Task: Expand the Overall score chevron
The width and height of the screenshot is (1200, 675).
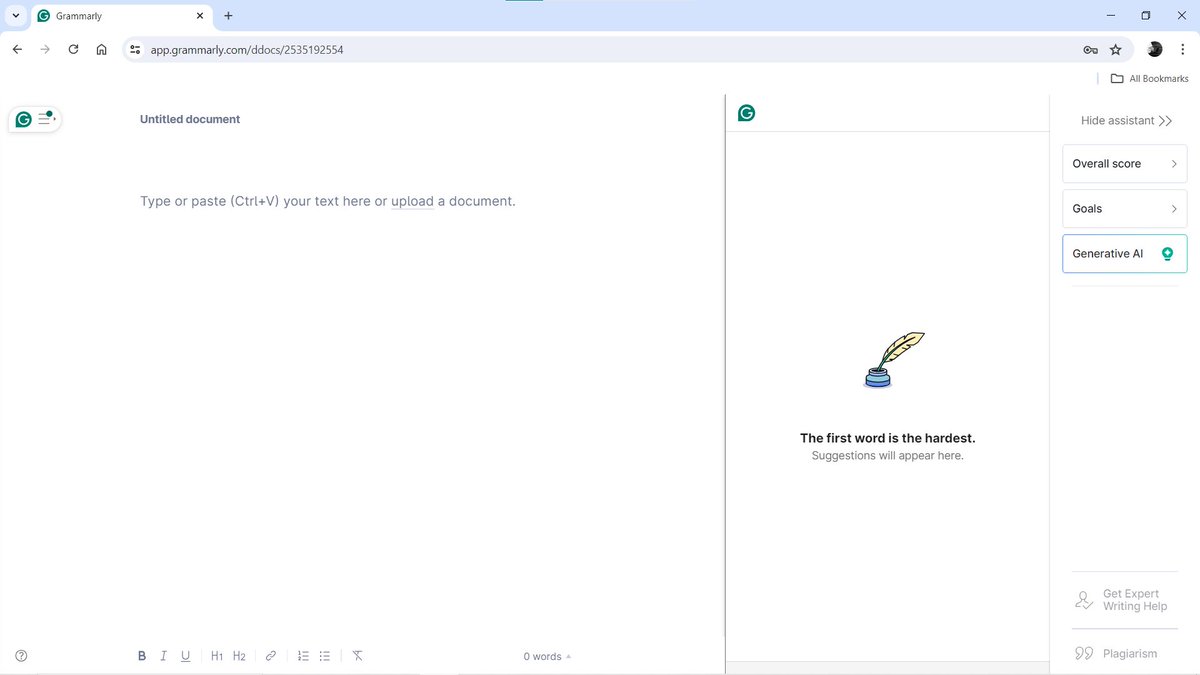Action: point(1174,164)
